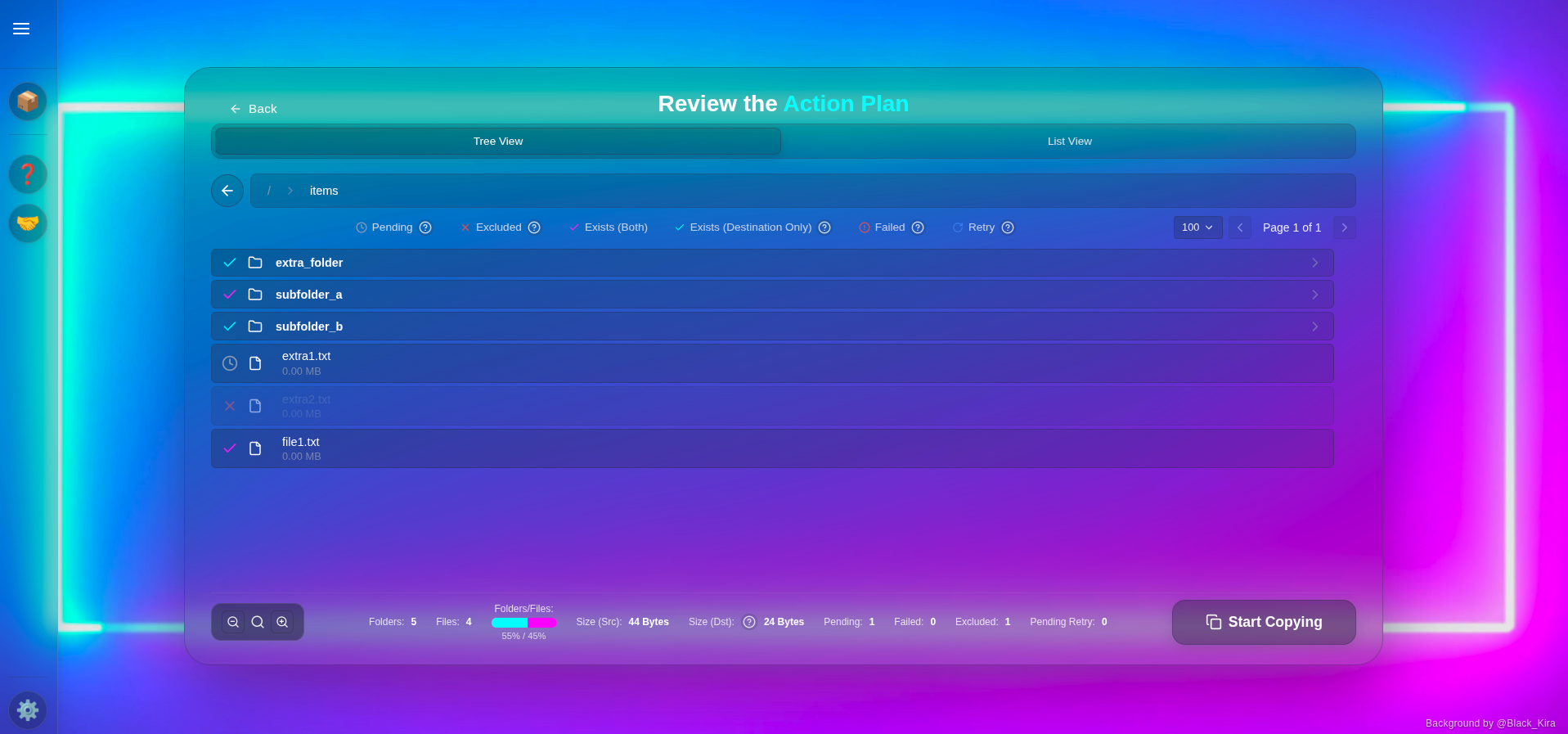This screenshot has height=734, width=1568.
Task: Select the extra2.txt file name
Action: [307, 399]
